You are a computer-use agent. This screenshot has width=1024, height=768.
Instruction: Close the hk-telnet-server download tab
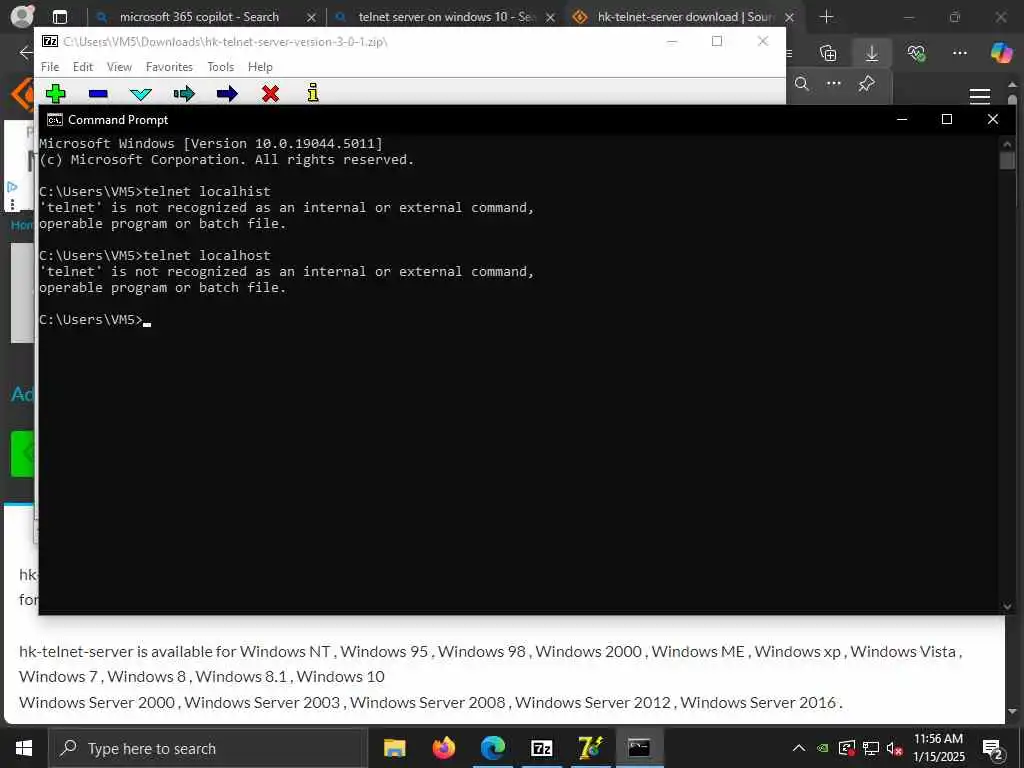click(790, 18)
